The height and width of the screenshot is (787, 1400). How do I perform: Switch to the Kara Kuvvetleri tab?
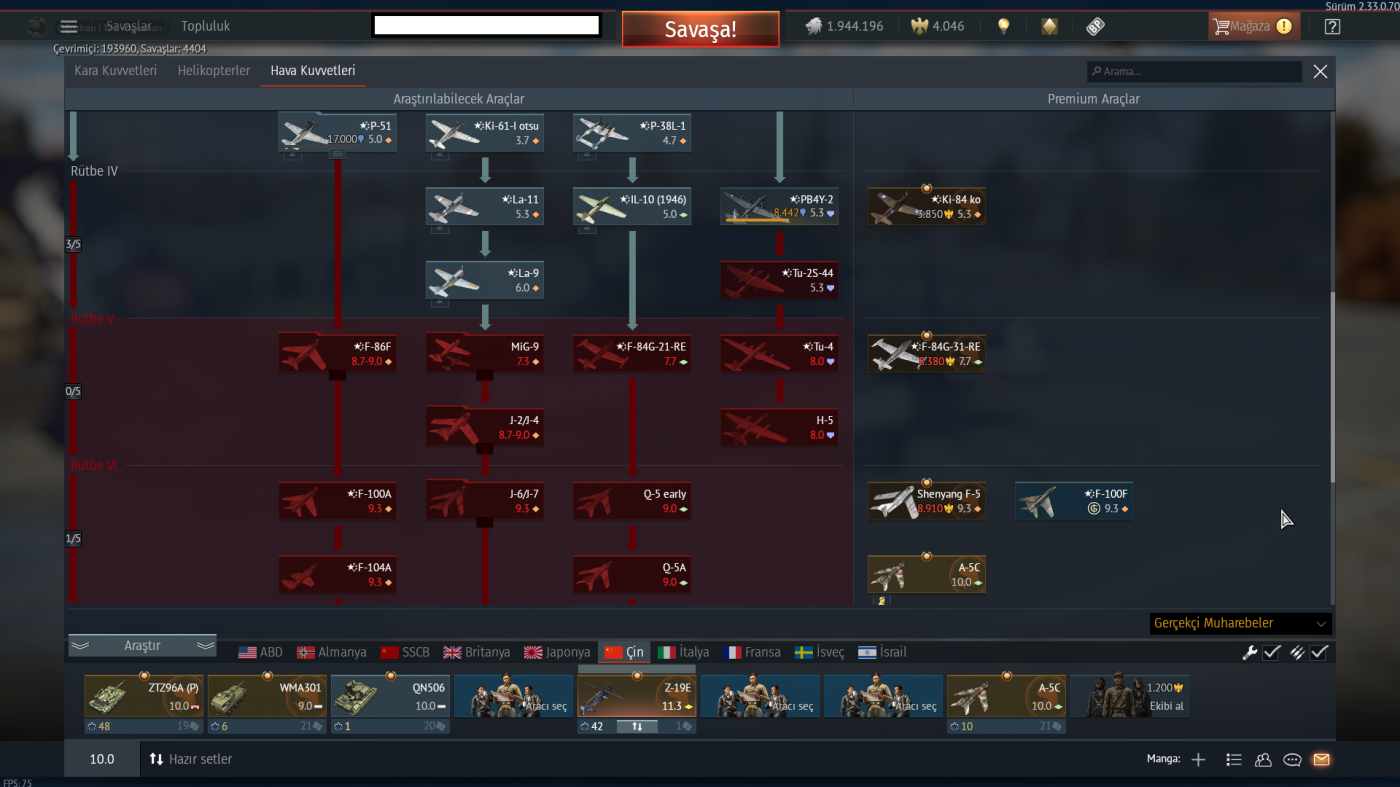(115, 71)
